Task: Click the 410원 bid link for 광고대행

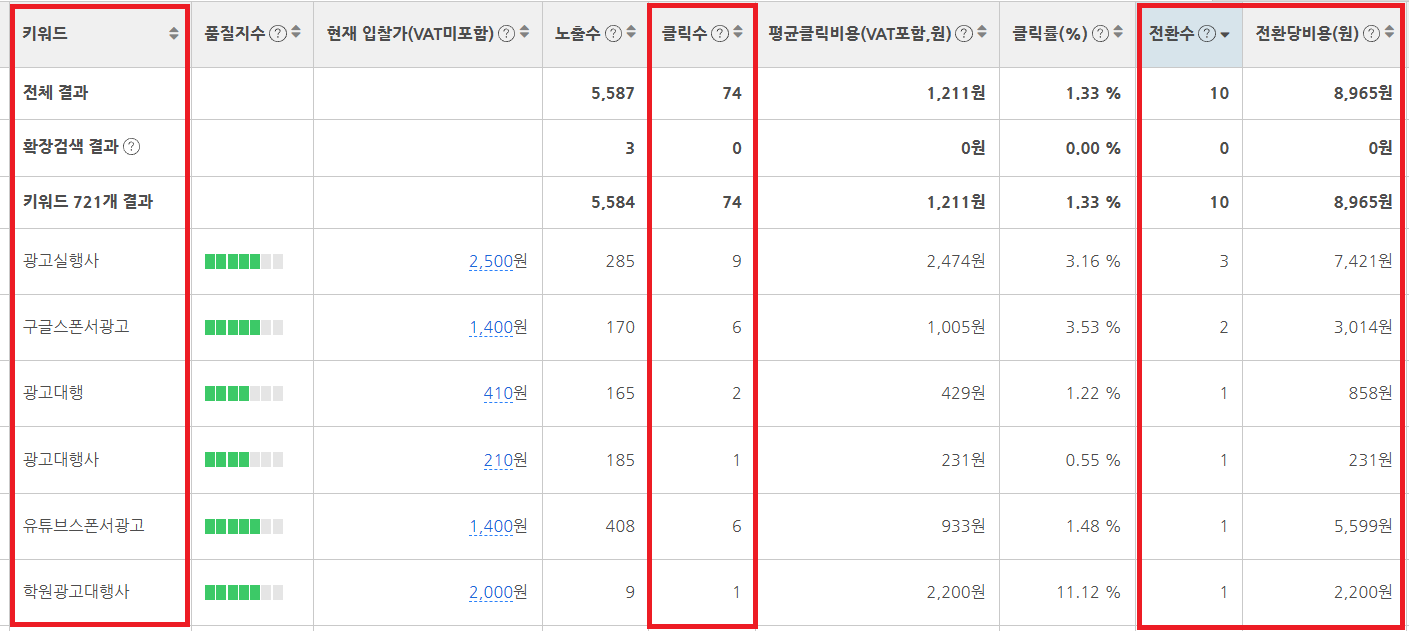Action: point(498,393)
